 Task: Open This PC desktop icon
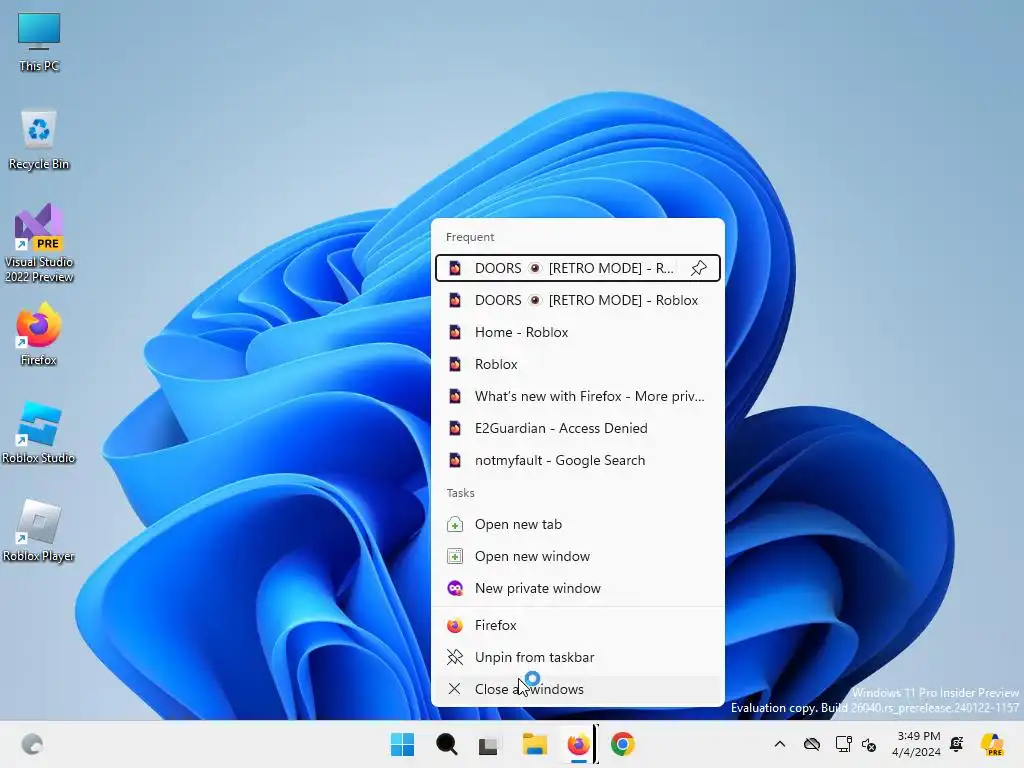pos(39,41)
